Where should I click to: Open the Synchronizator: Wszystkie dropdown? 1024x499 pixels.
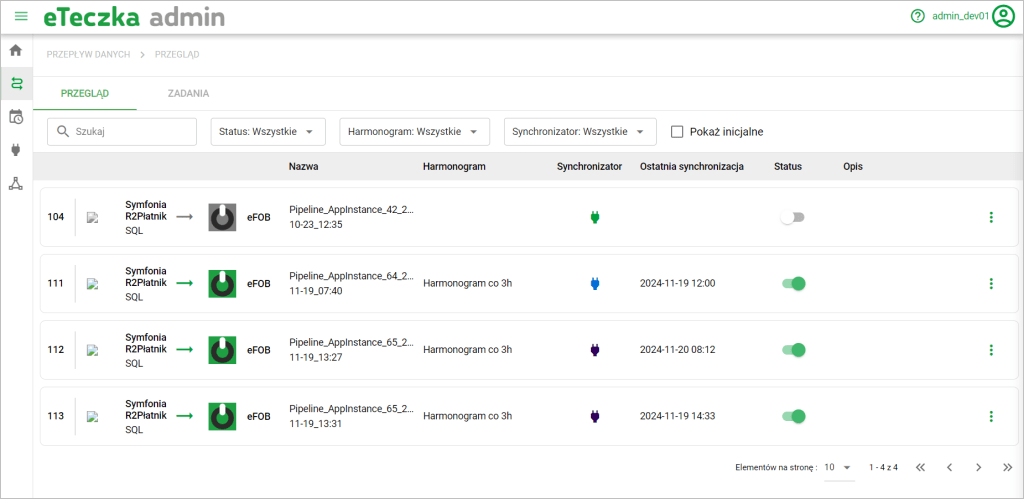point(580,132)
